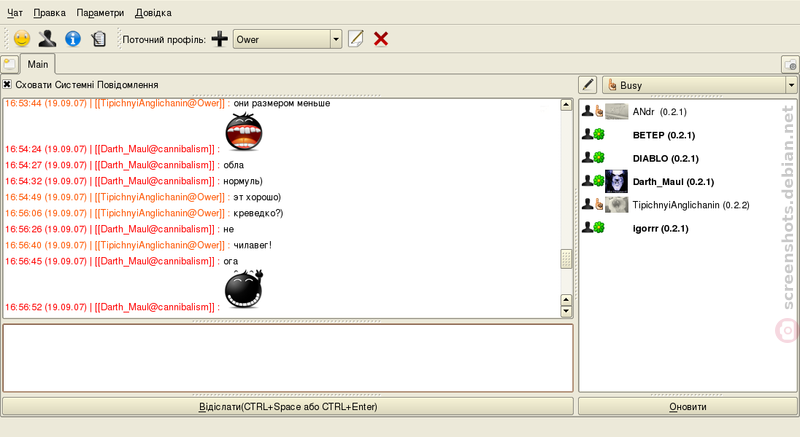Click message text 'эт хорошо)'
800x437 pixels.
257,197
